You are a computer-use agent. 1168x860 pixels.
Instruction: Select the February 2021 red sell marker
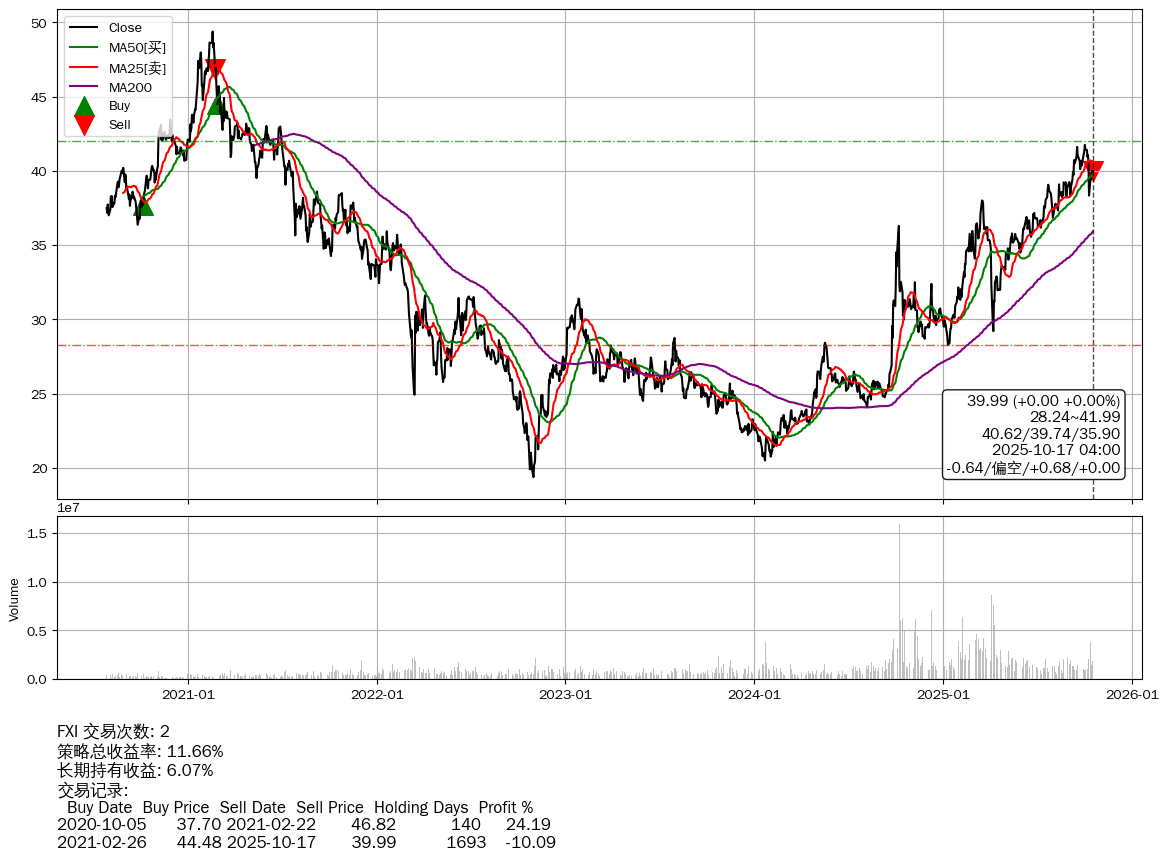[215, 69]
